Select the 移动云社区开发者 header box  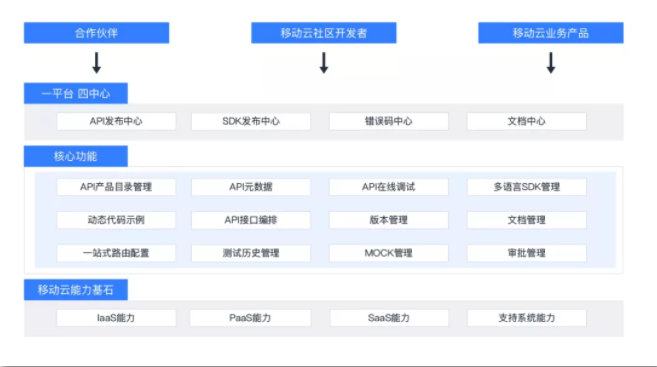pos(323,33)
